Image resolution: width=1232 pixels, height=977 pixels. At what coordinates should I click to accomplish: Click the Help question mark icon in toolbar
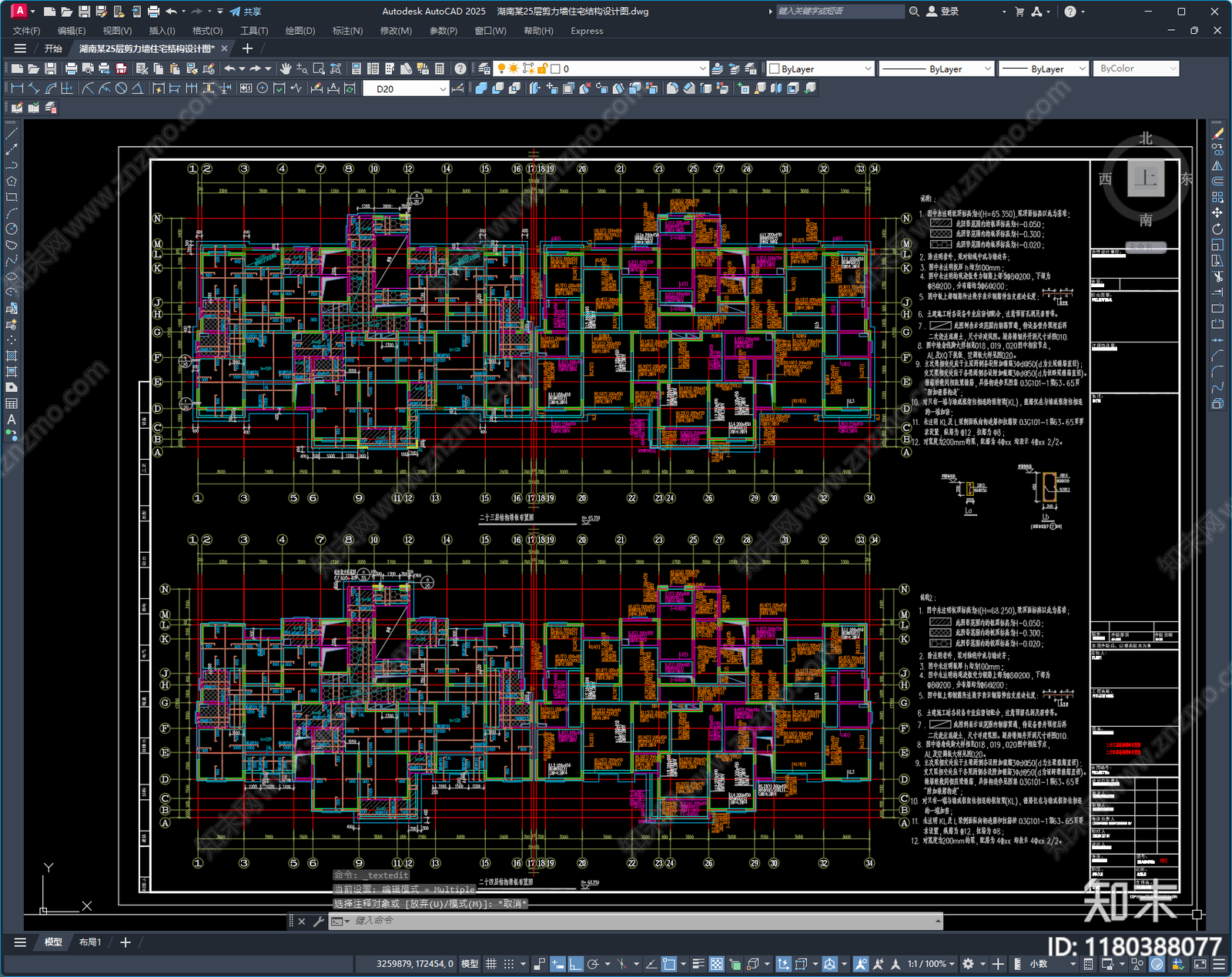click(x=460, y=69)
